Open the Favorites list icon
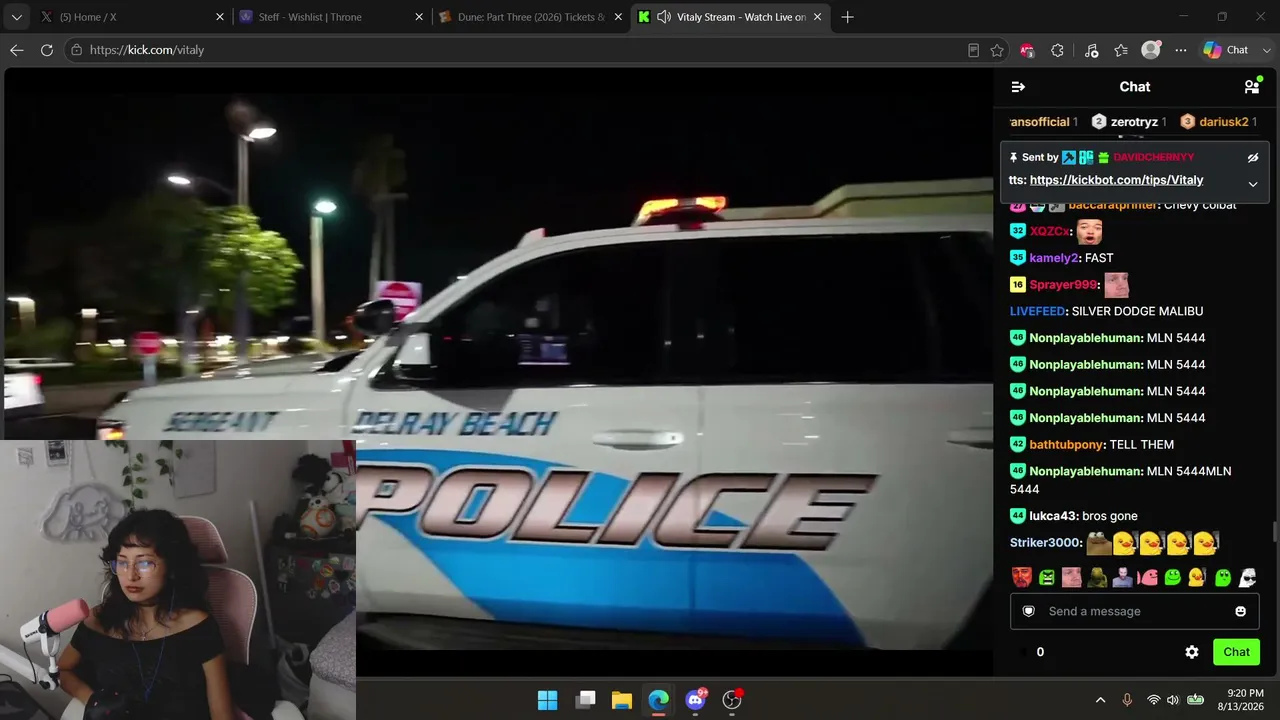The height and width of the screenshot is (720, 1280). [x=1121, y=50]
